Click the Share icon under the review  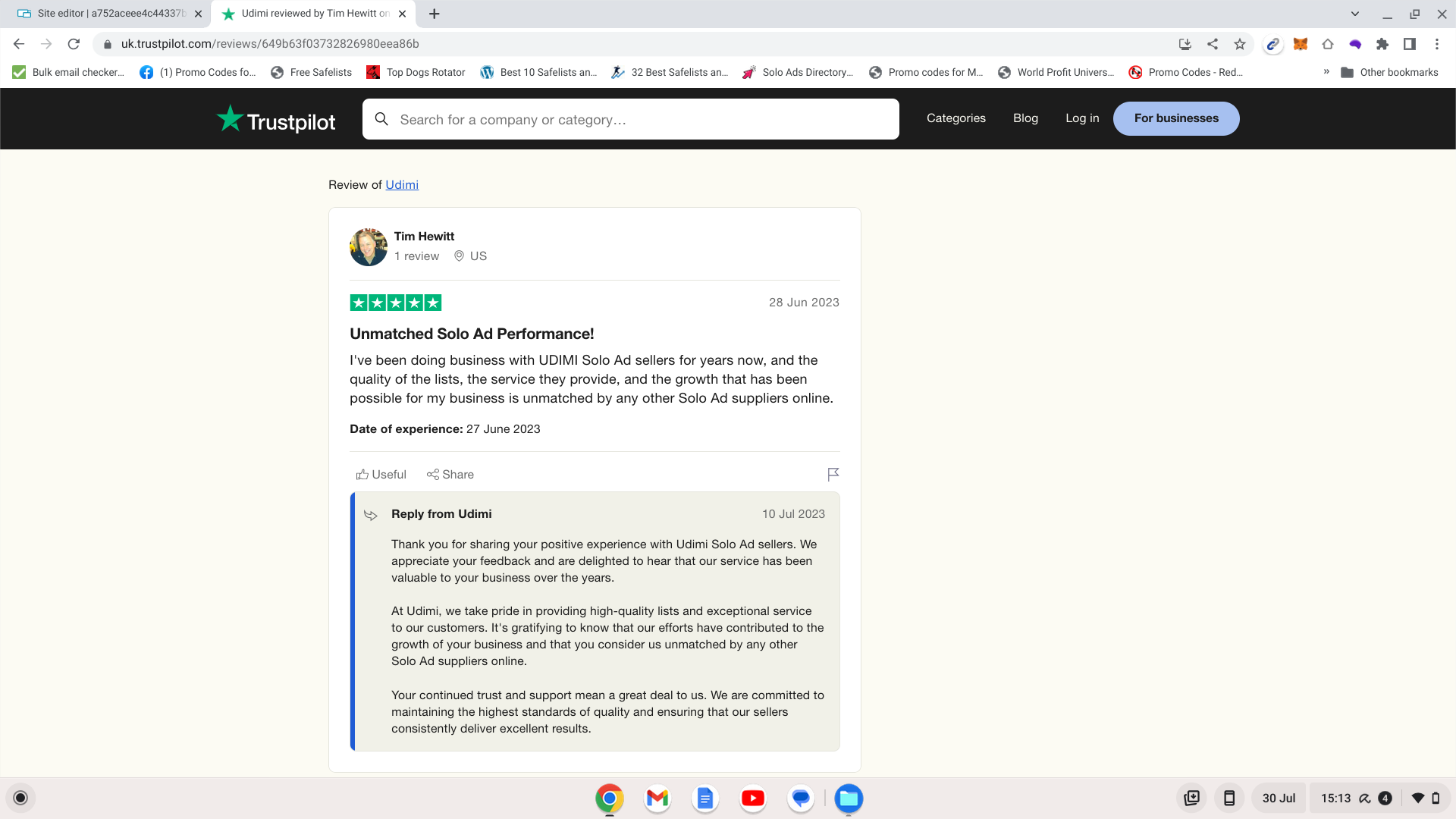433,475
